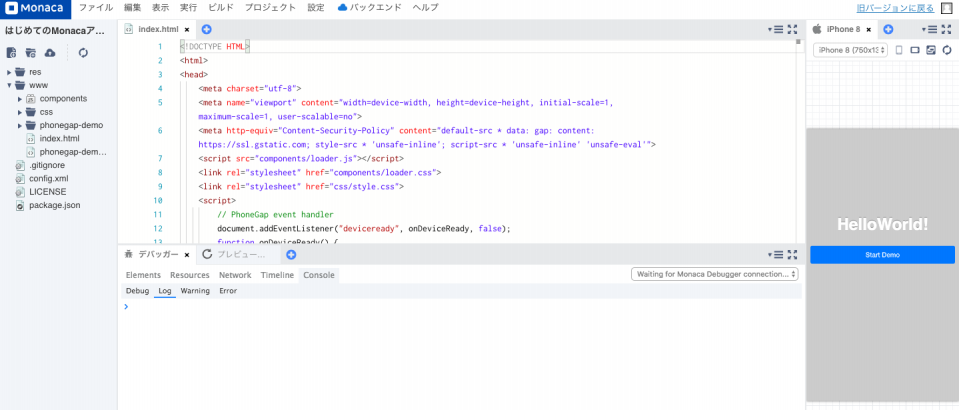Click the Monaca logo
This screenshot has width=959, height=410.
coord(35,8)
